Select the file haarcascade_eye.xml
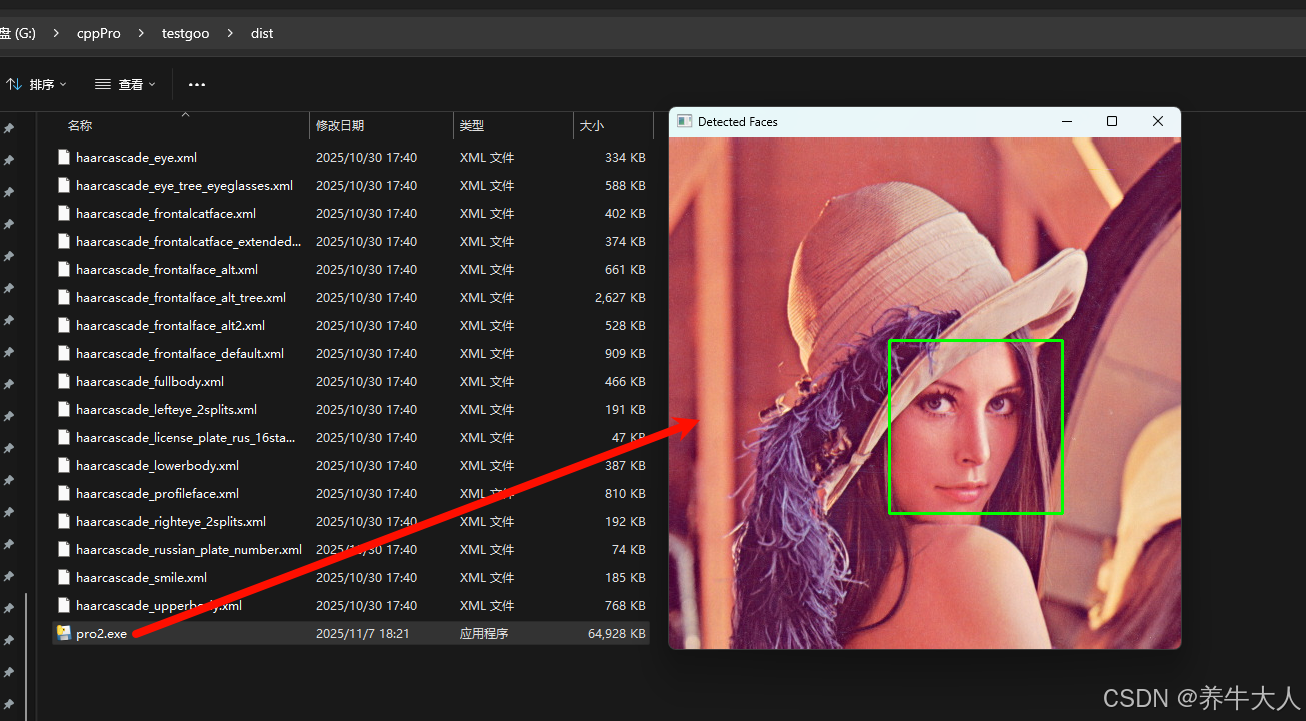 click(x=136, y=158)
